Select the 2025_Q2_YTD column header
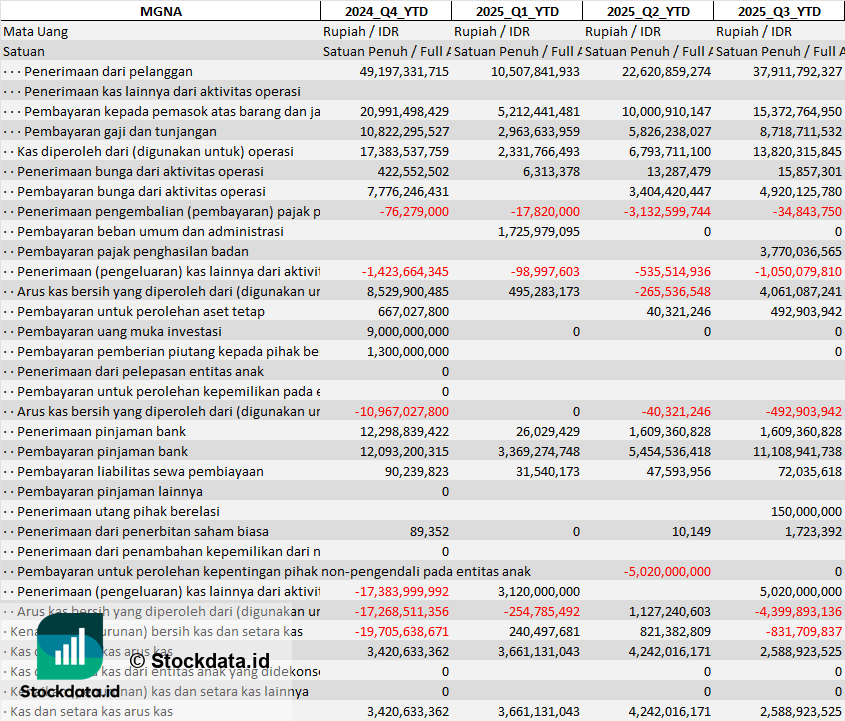This screenshot has width=845, height=721. [x=648, y=11]
